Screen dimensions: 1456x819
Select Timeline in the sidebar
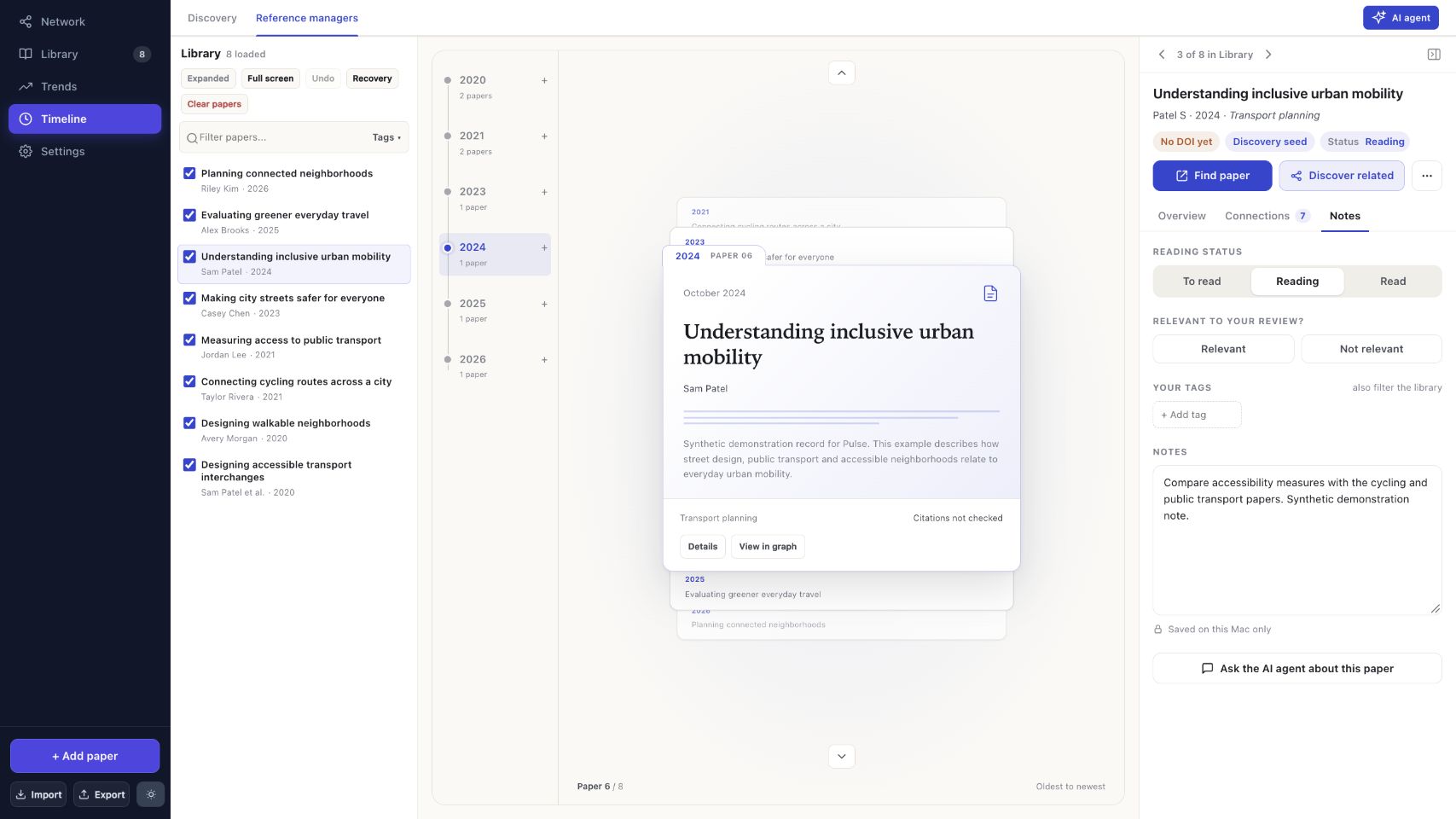coord(84,119)
